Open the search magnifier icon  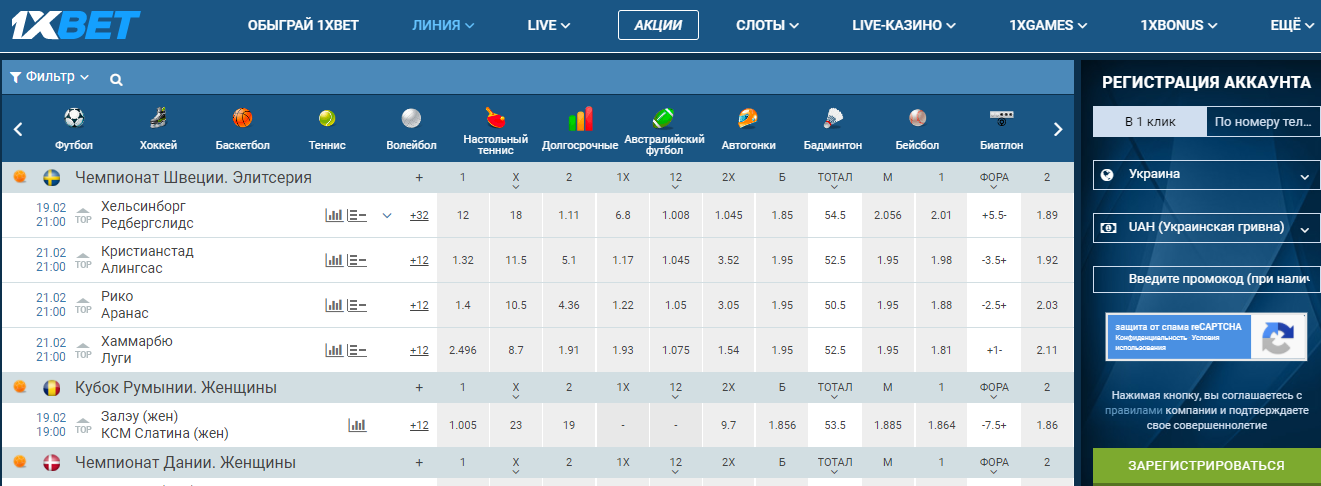tap(116, 78)
